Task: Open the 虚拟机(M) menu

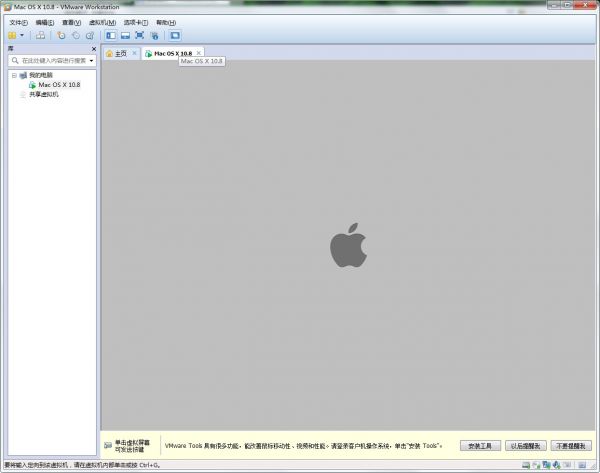Action: (102, 23)
